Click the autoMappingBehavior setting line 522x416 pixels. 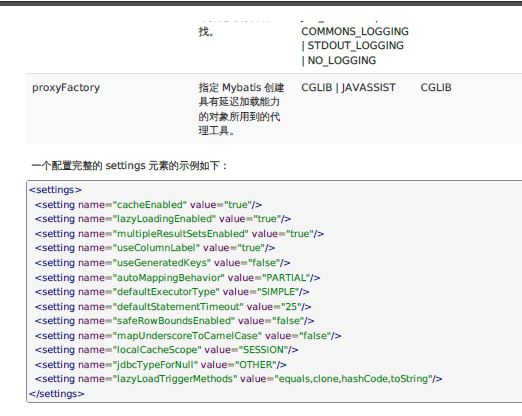click(177, 277)
